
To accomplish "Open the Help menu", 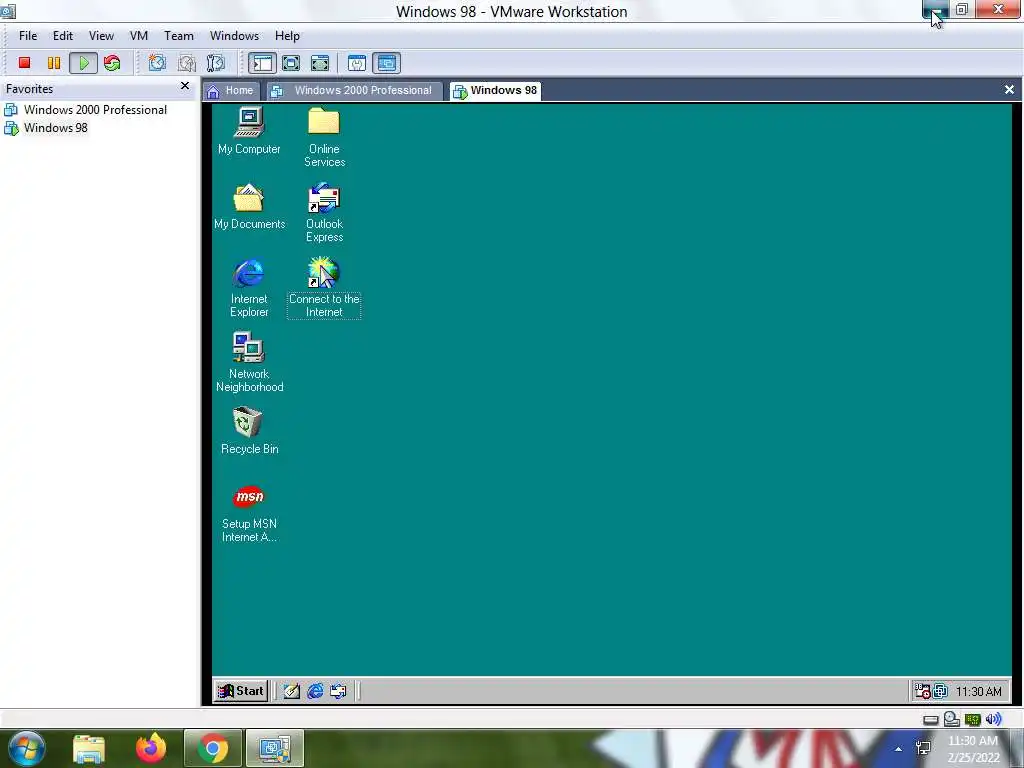I will point(287,36).
